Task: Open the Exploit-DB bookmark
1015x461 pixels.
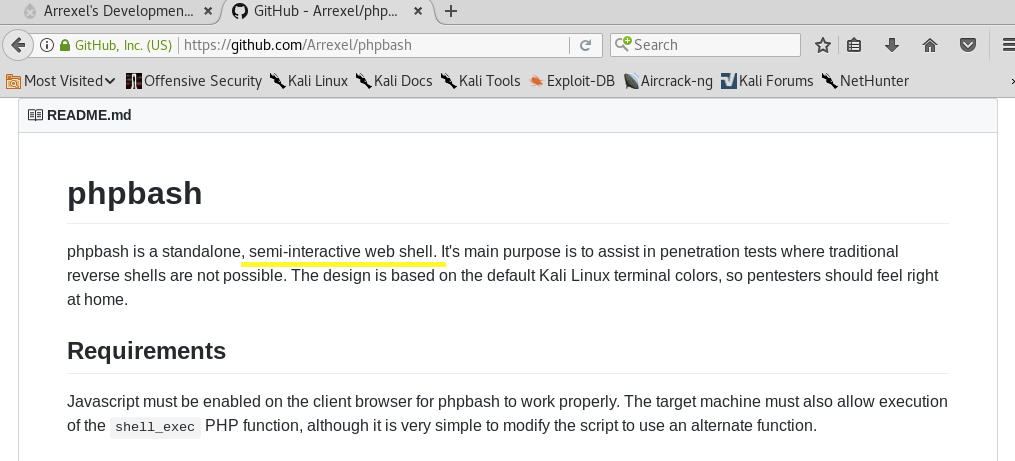Action: pyautogui.click(x=572, y=81)
